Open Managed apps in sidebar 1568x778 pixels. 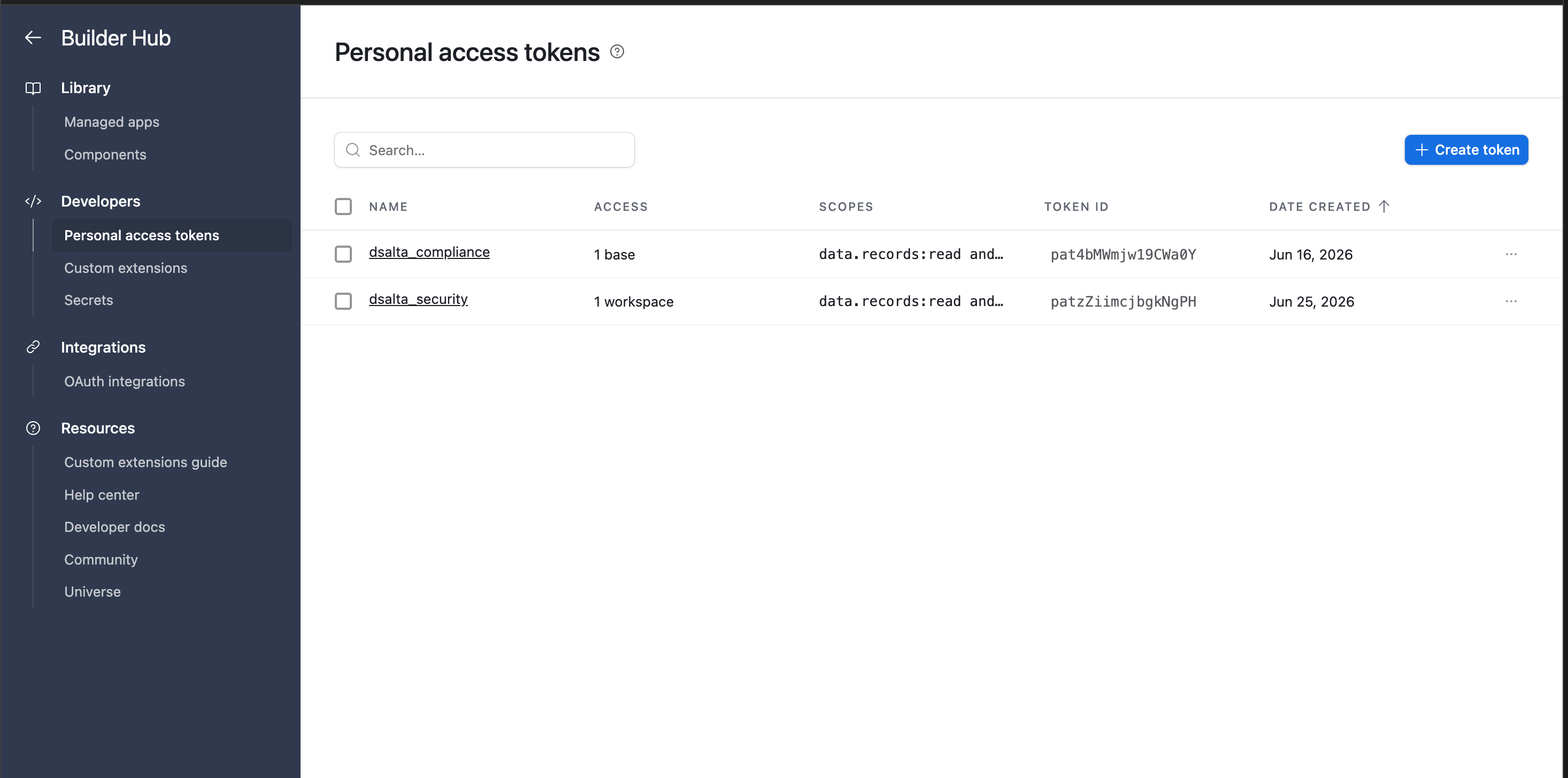pos(111,122)
